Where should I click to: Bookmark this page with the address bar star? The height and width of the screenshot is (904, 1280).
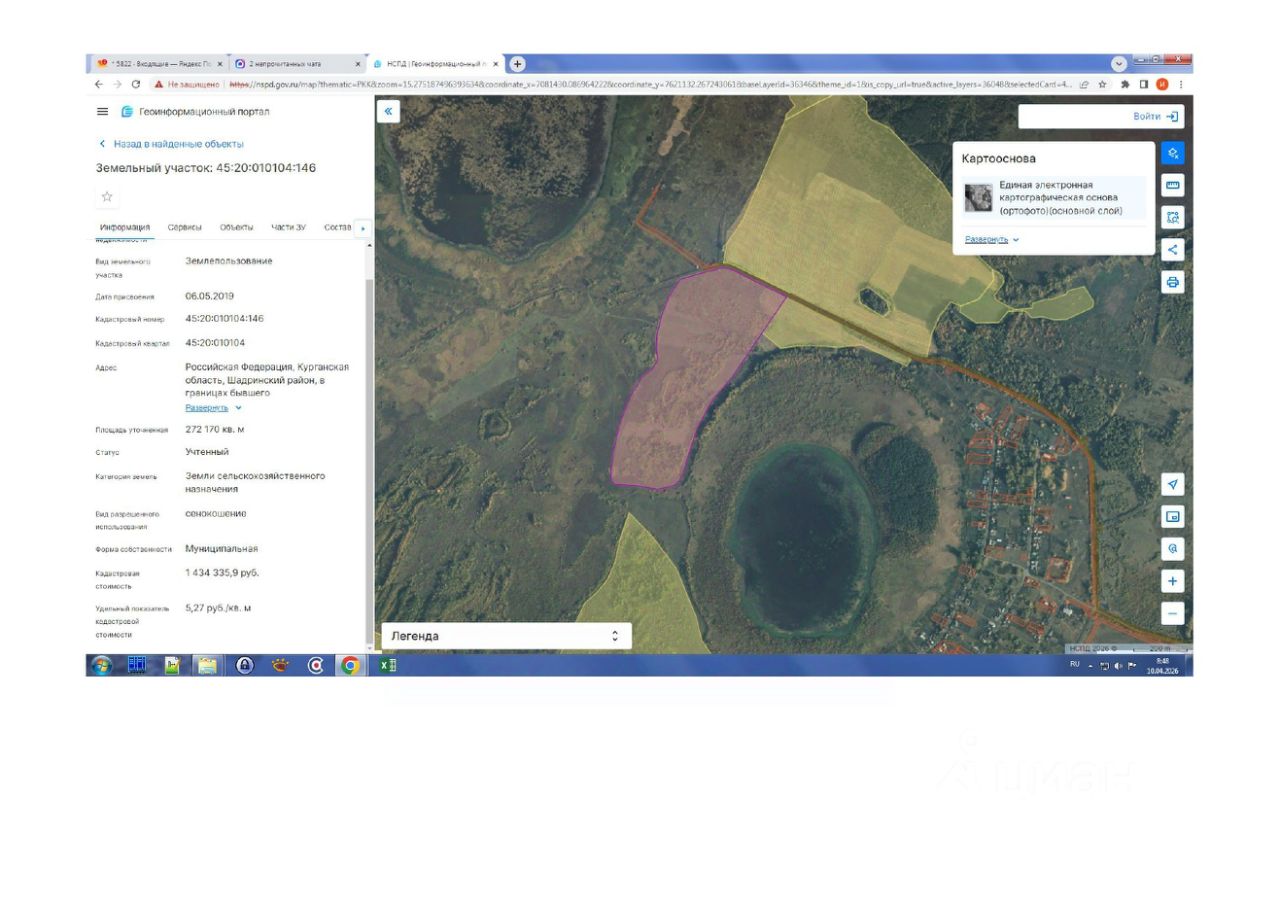click(x=1102, y=85)
